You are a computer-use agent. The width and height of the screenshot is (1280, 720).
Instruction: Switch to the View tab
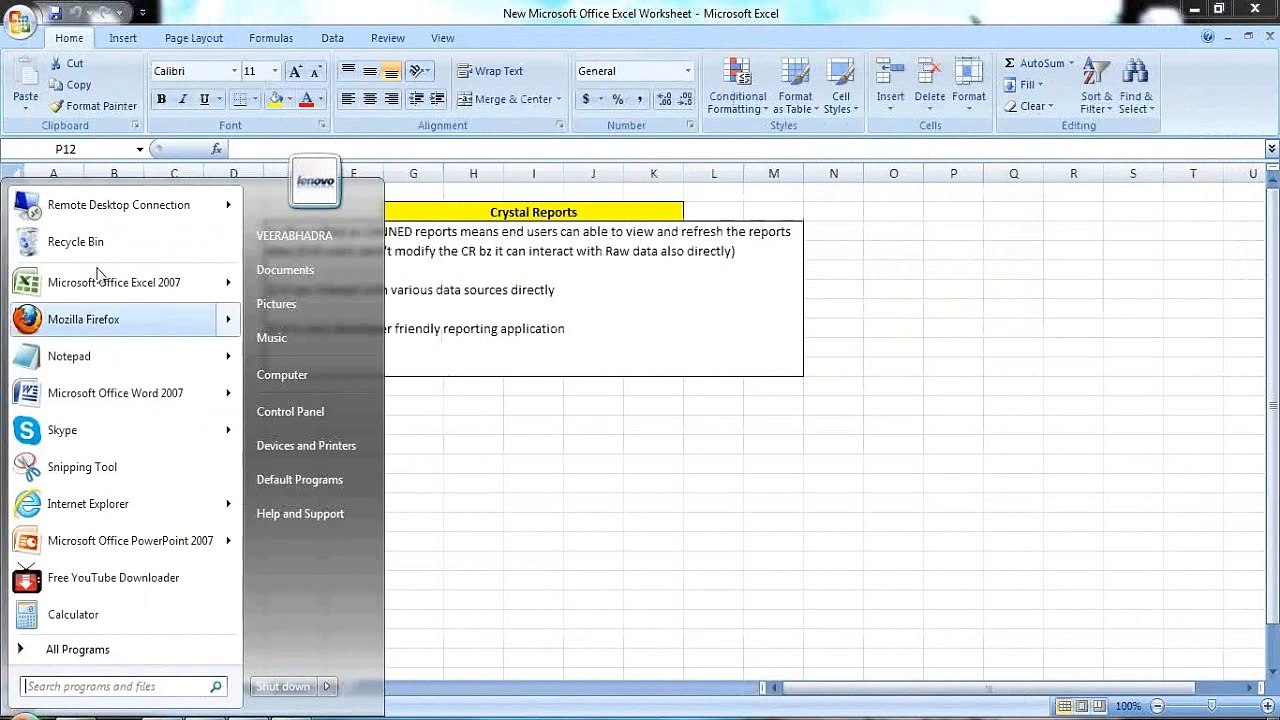tap(442, 38)
